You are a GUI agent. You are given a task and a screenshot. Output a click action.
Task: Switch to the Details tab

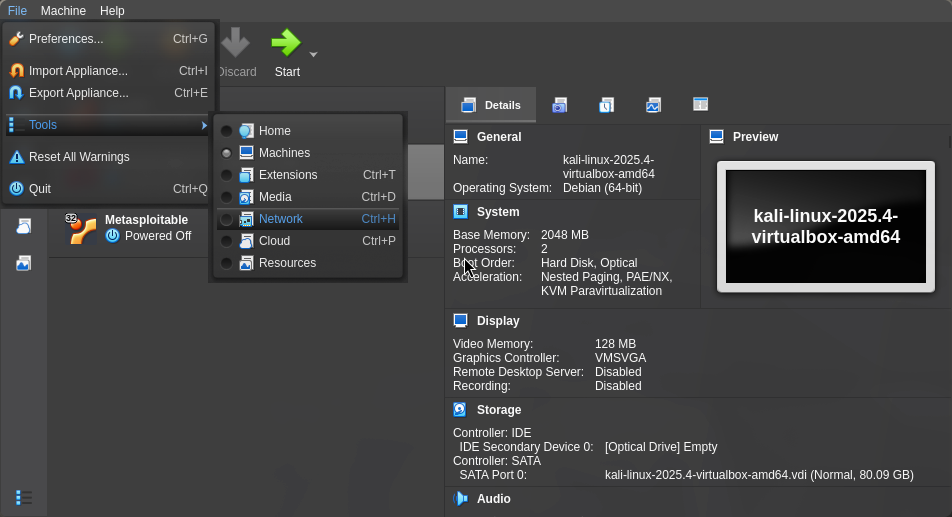491,106
